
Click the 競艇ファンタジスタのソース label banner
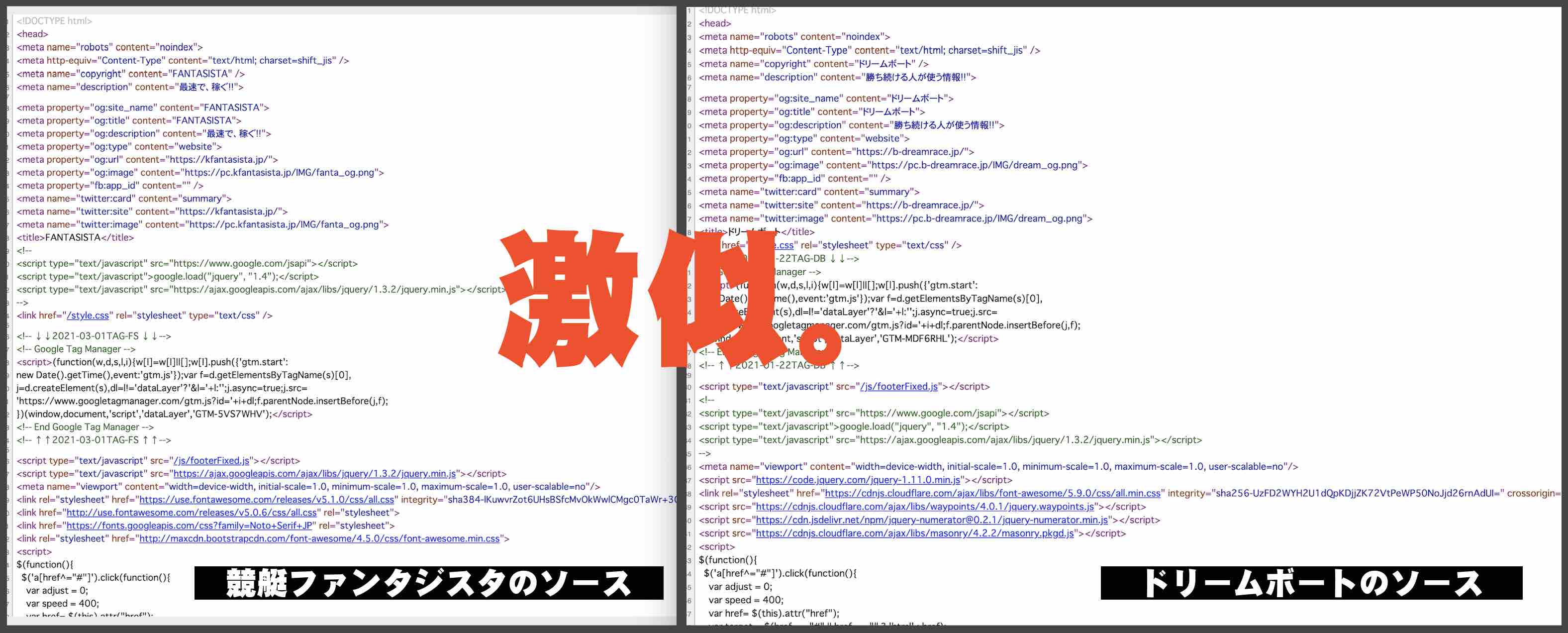click(x=429, y=585)
